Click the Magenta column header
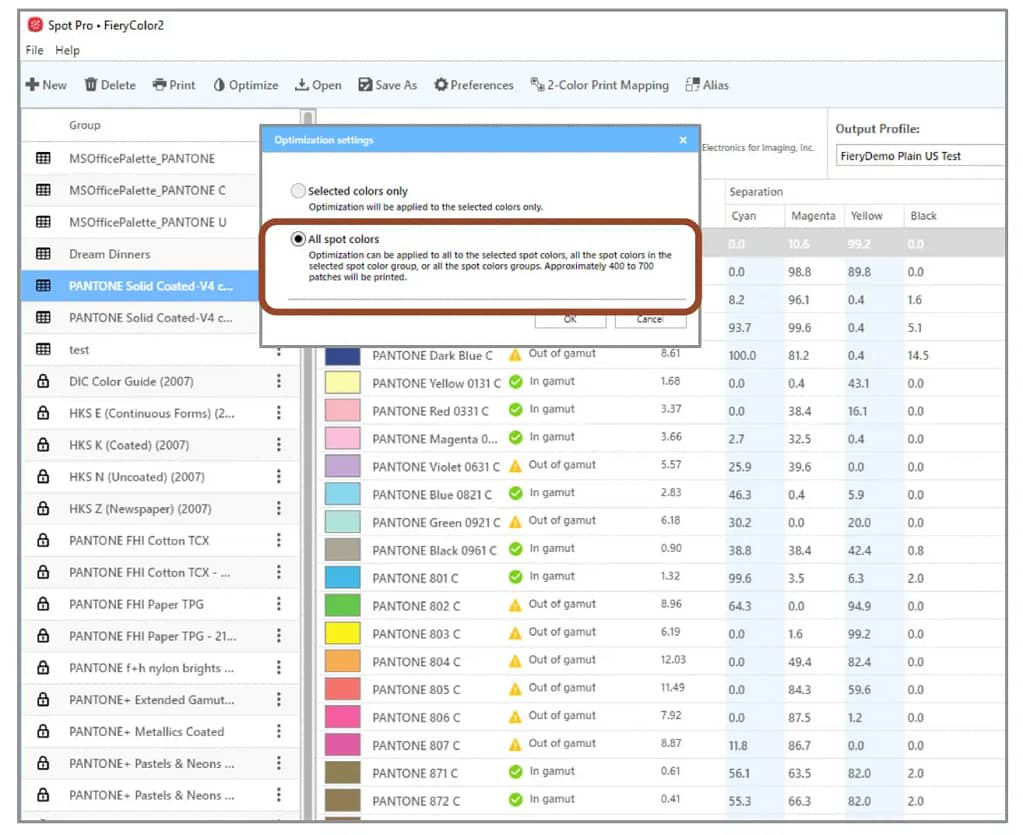This screenshot has width=1023, height=835. [814, 216]
